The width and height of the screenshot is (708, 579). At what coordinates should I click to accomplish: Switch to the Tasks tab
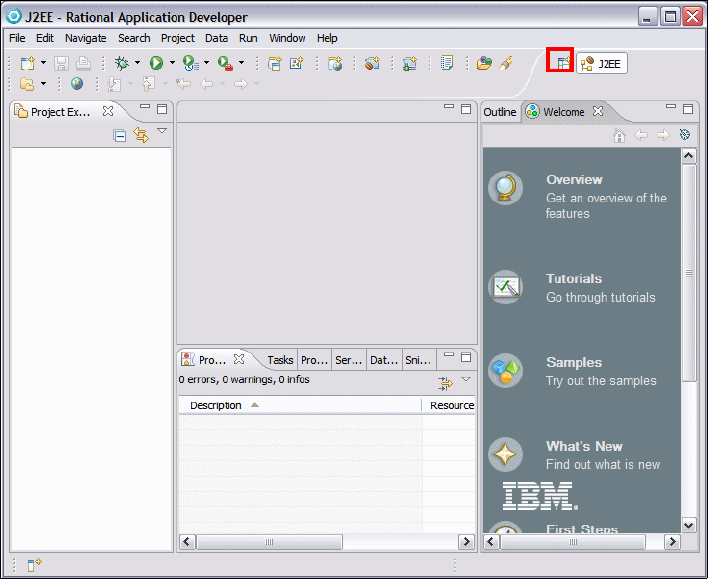[x=280, y=360]
